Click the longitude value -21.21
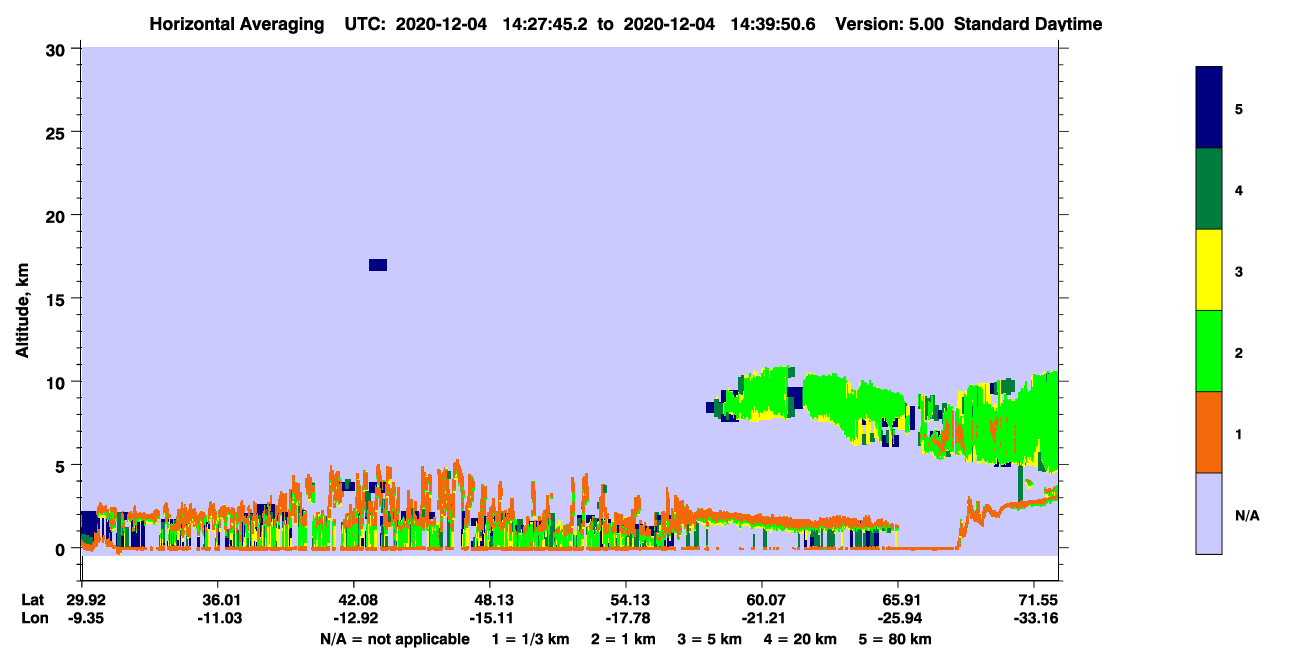Viewport: 1300px width, 667px height. click(x=762, y=618)
